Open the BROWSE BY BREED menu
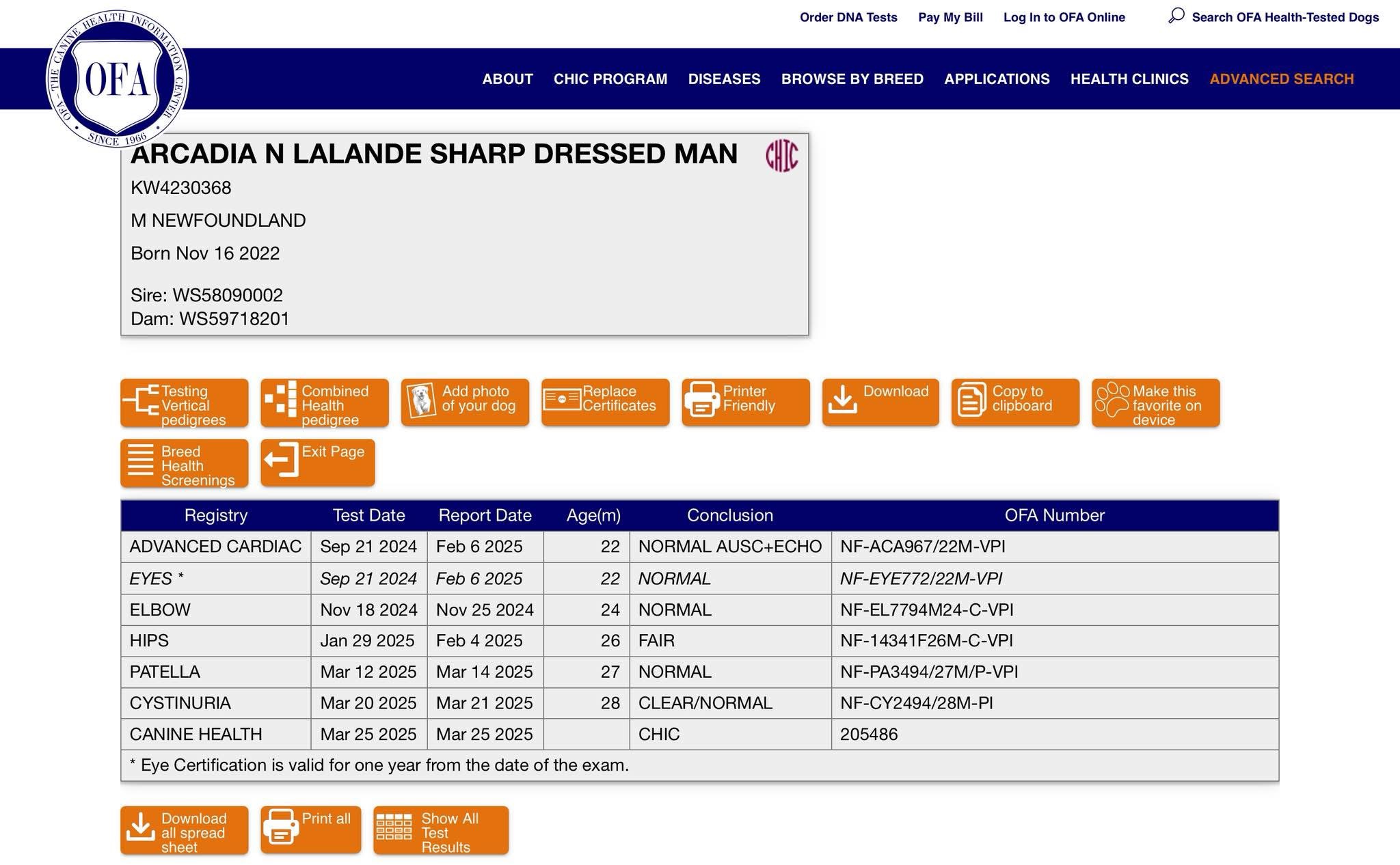 (x=852, y=79)
